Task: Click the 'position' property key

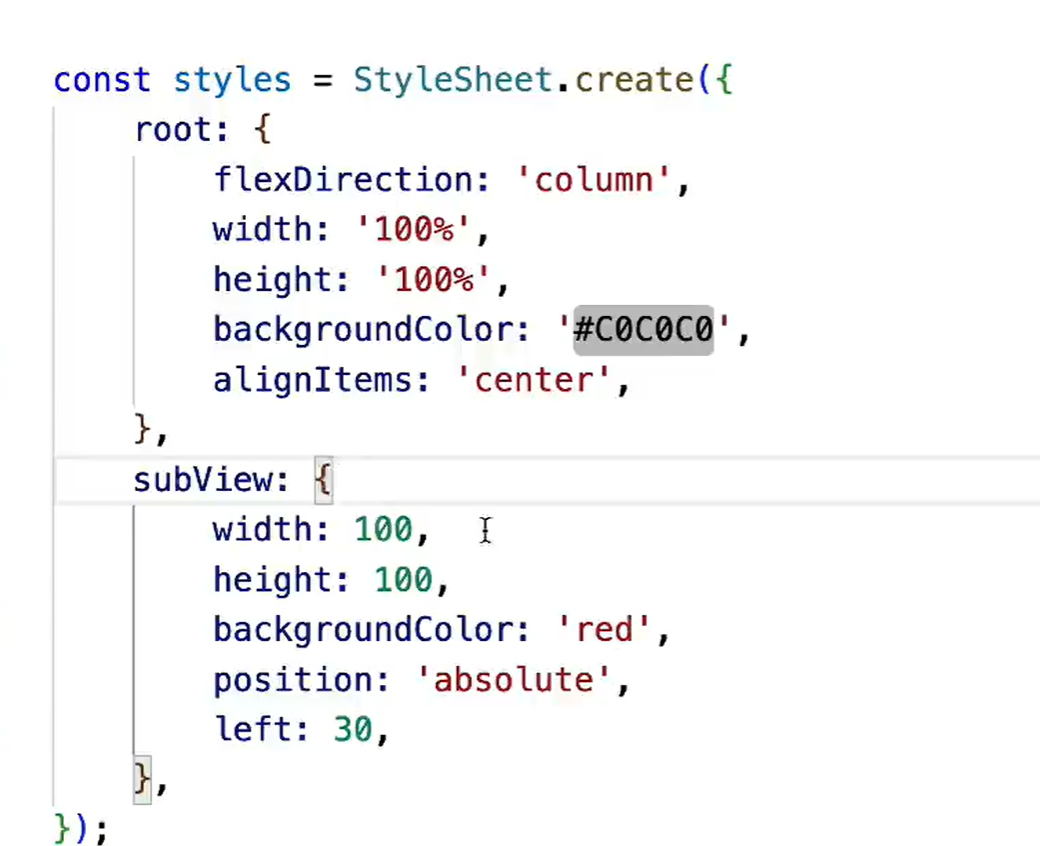Action: pyautogui.click(x=293, y=681)
